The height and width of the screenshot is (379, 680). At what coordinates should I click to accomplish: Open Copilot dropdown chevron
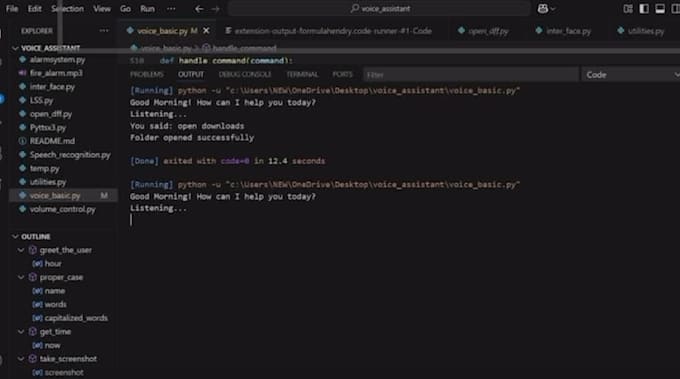coord(553,9)
